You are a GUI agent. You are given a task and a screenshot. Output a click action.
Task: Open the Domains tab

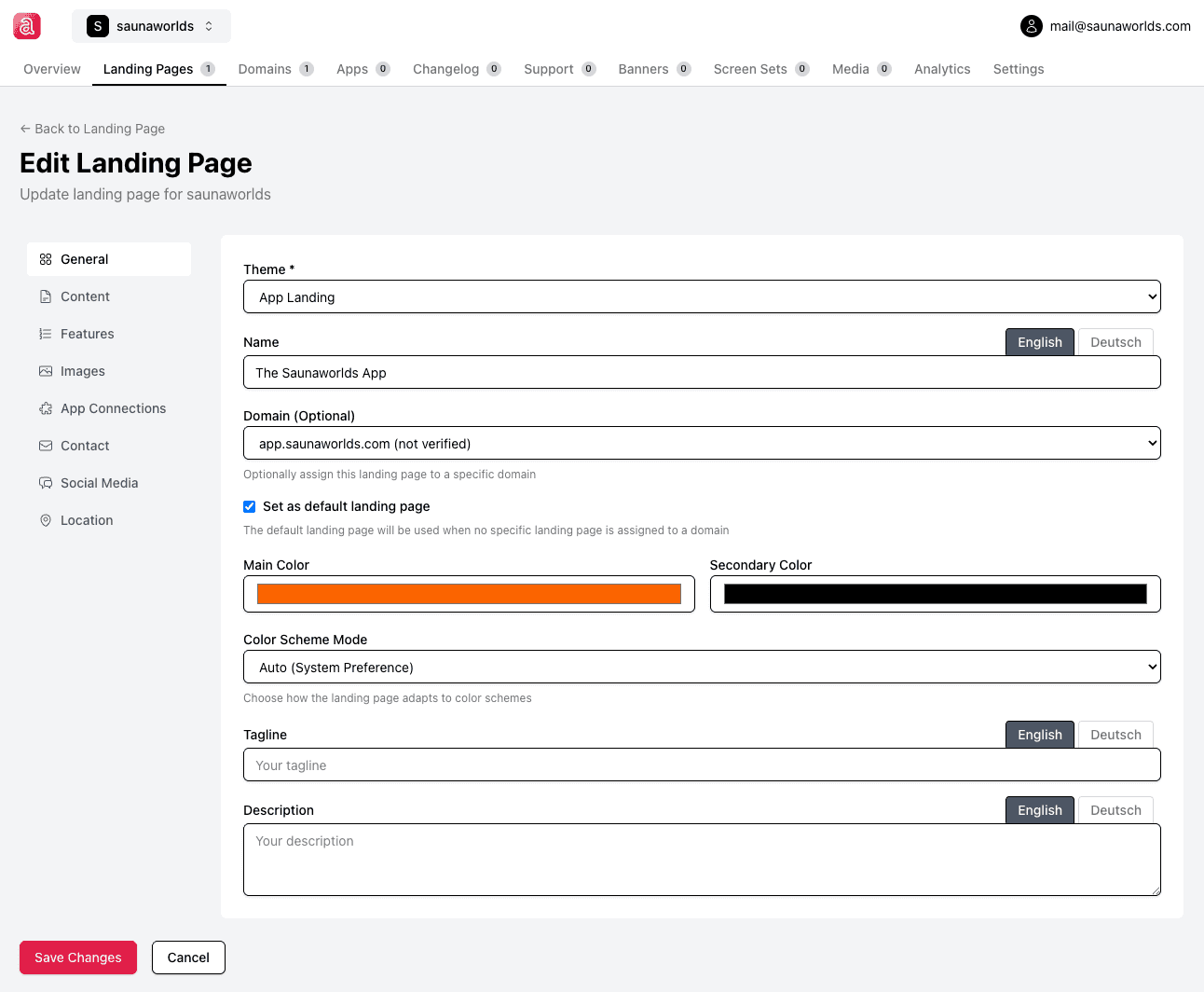276,69
